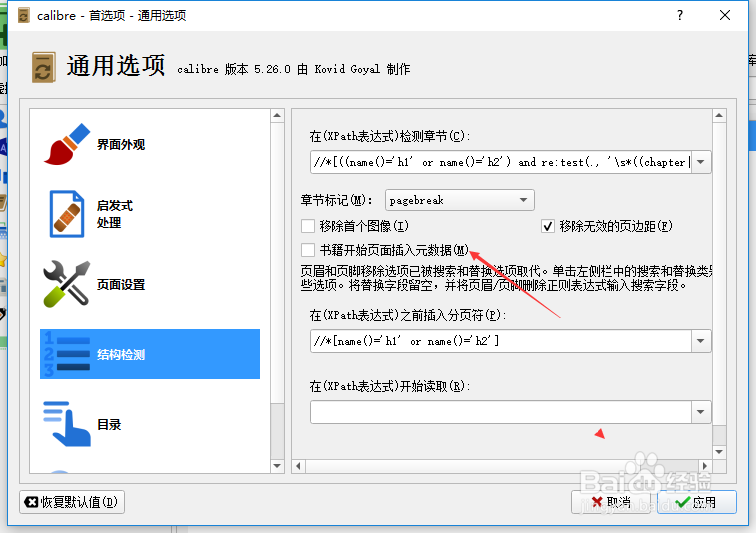
Task: Toggle 移除首个图像 checkbox
Action: [308, 226]
